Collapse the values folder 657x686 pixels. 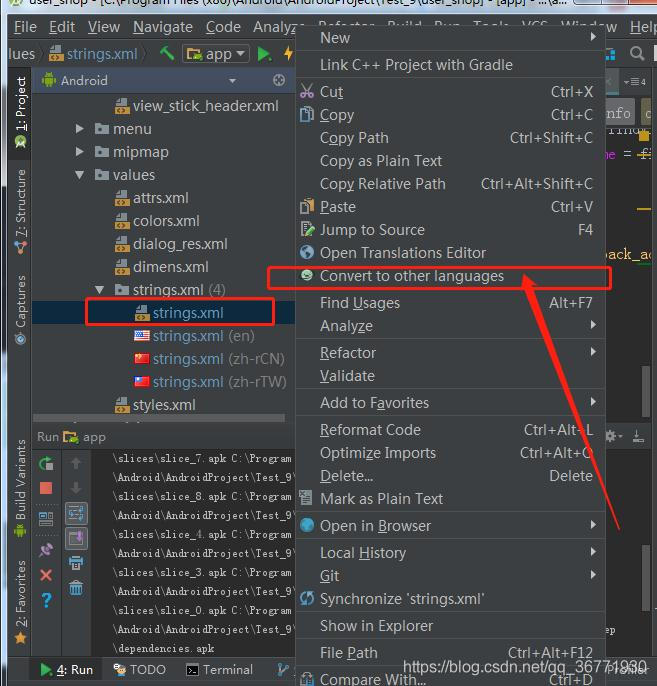pyautogui.click(x=79, y=175)
